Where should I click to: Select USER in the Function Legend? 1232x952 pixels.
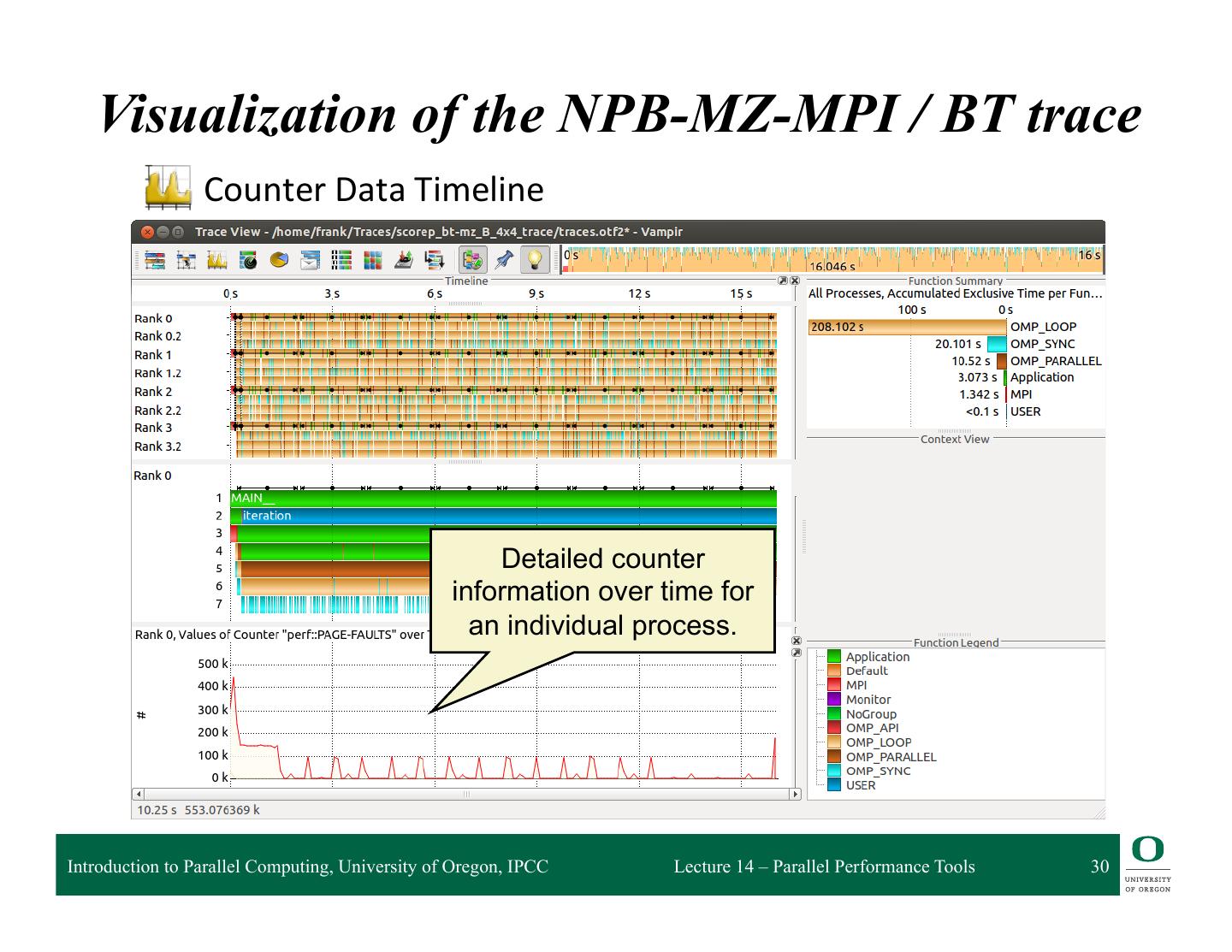click(861, 785)
